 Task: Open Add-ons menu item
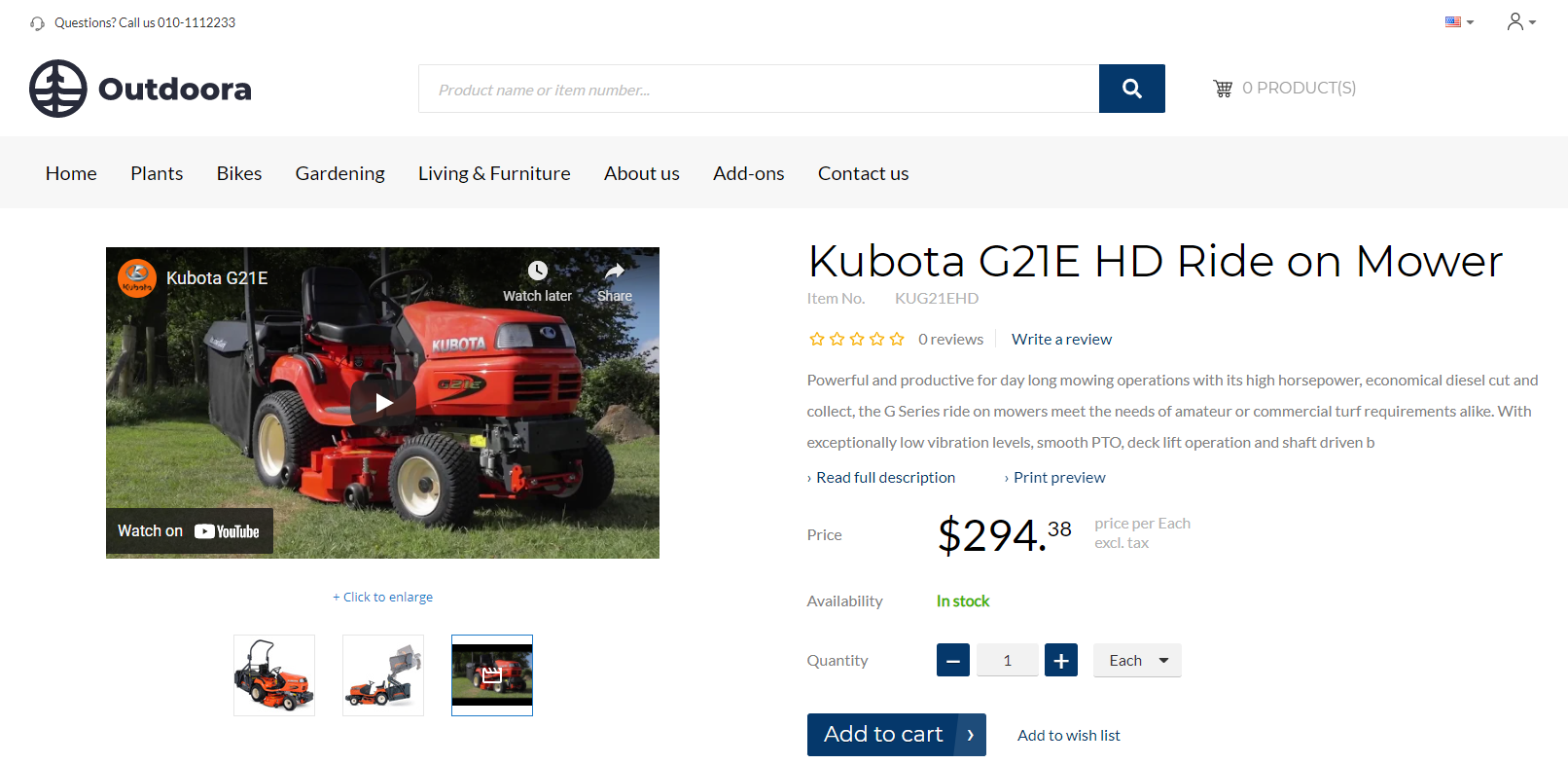749,173
